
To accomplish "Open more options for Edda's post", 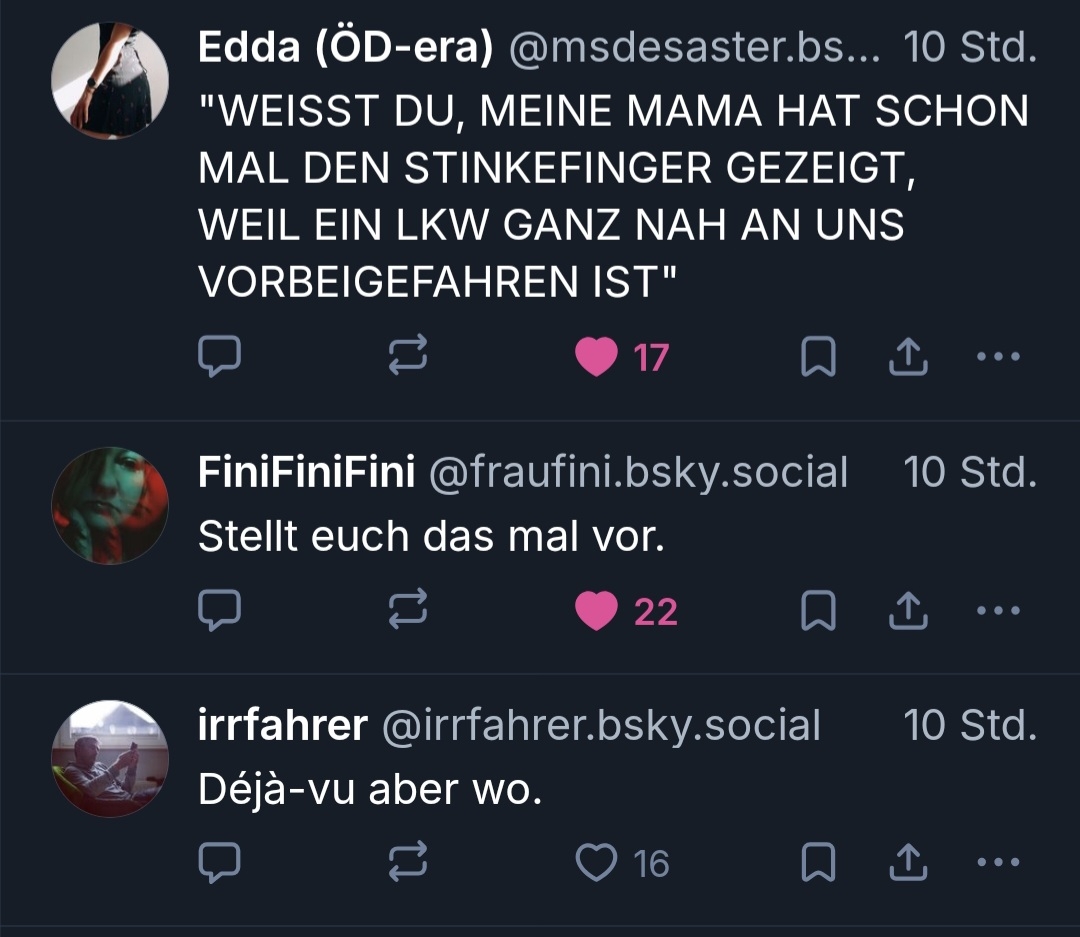I will tap(997, 357).
